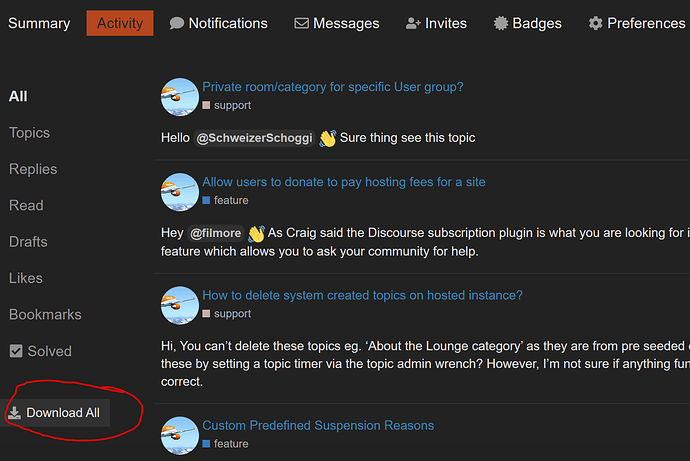
Task: Open 'Allow users to donate to pay hosting fees' topic
Action: [344, 182]
